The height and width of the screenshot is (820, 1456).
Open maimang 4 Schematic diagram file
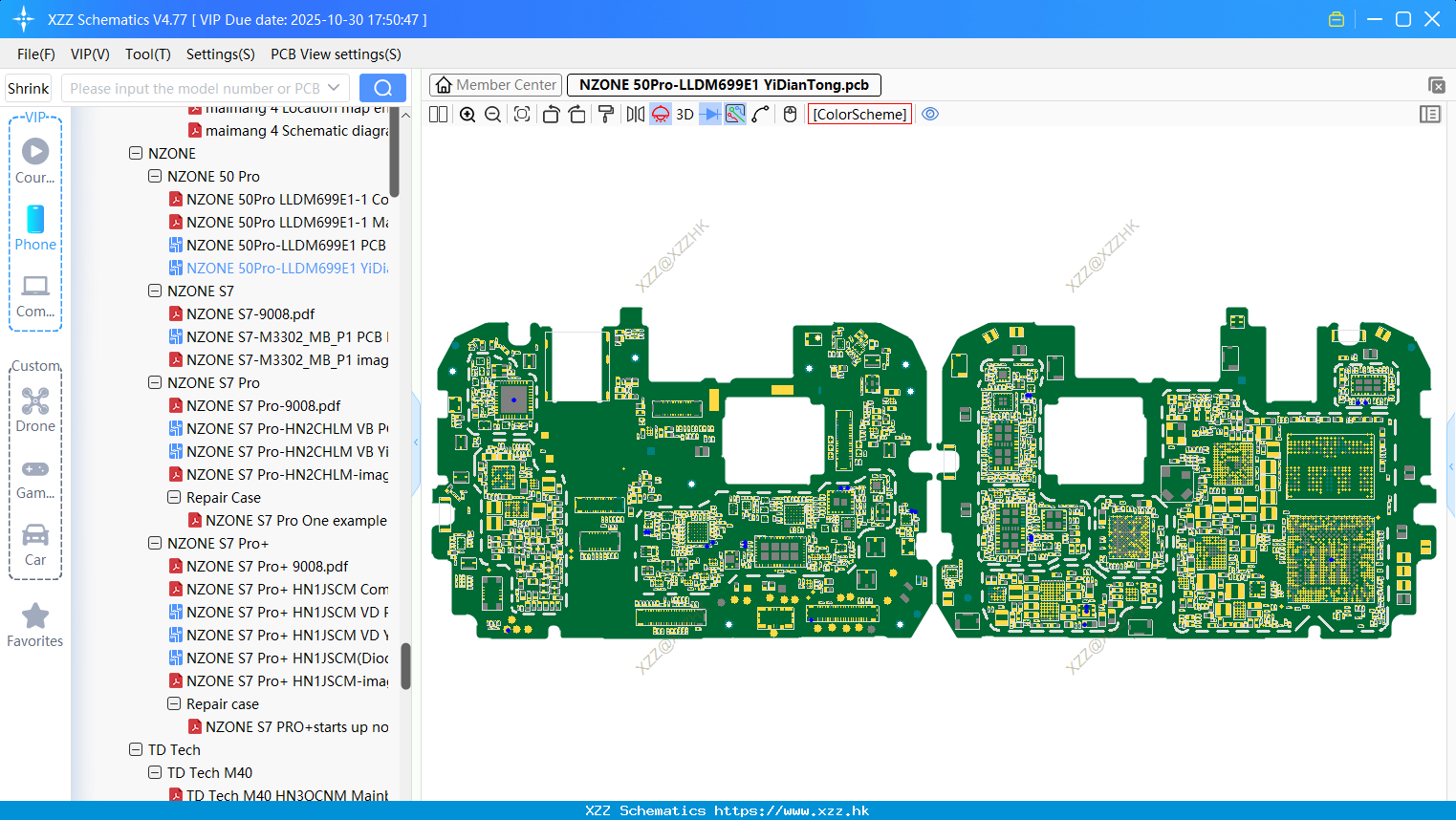(288, 130)
